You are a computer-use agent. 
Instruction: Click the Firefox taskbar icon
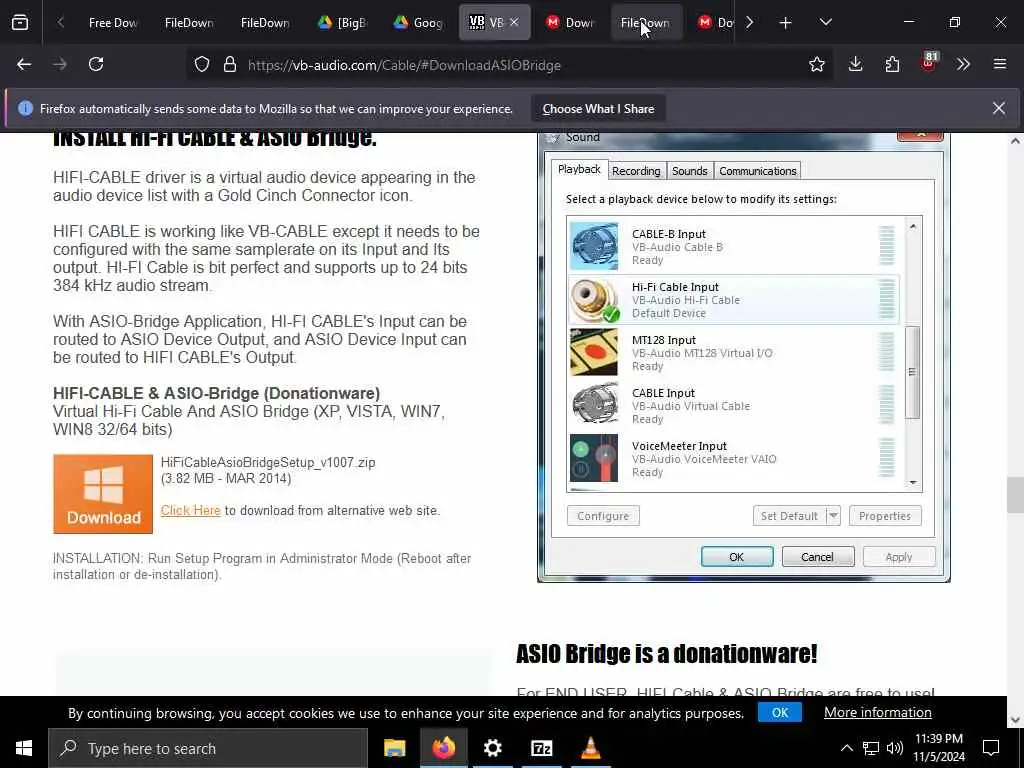click(x=443, y=748)
